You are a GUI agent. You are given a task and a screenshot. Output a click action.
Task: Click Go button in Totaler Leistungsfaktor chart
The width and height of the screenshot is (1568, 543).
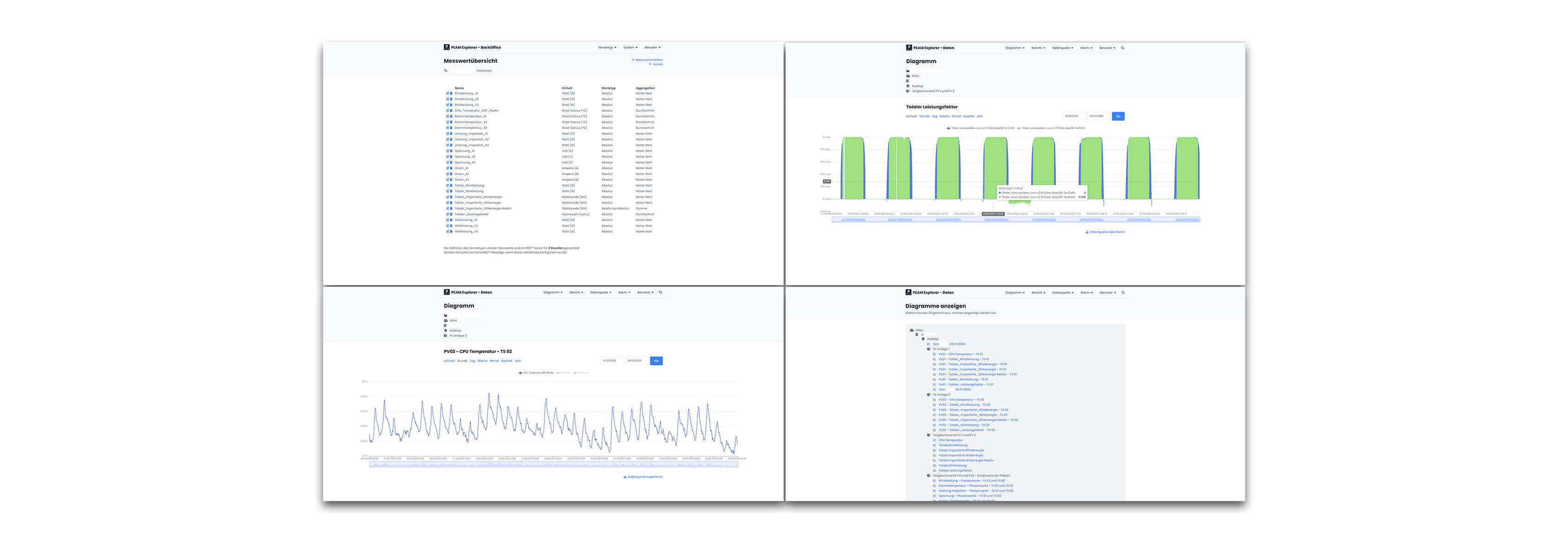[x=1118, y=116]
